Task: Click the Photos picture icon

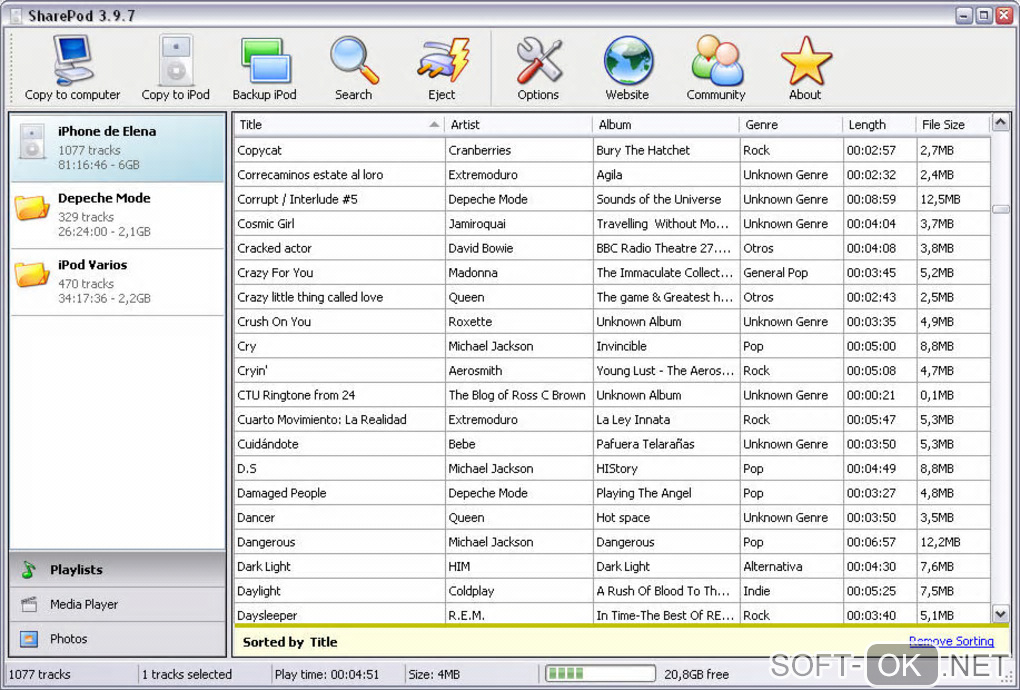Action: point(29,639)
